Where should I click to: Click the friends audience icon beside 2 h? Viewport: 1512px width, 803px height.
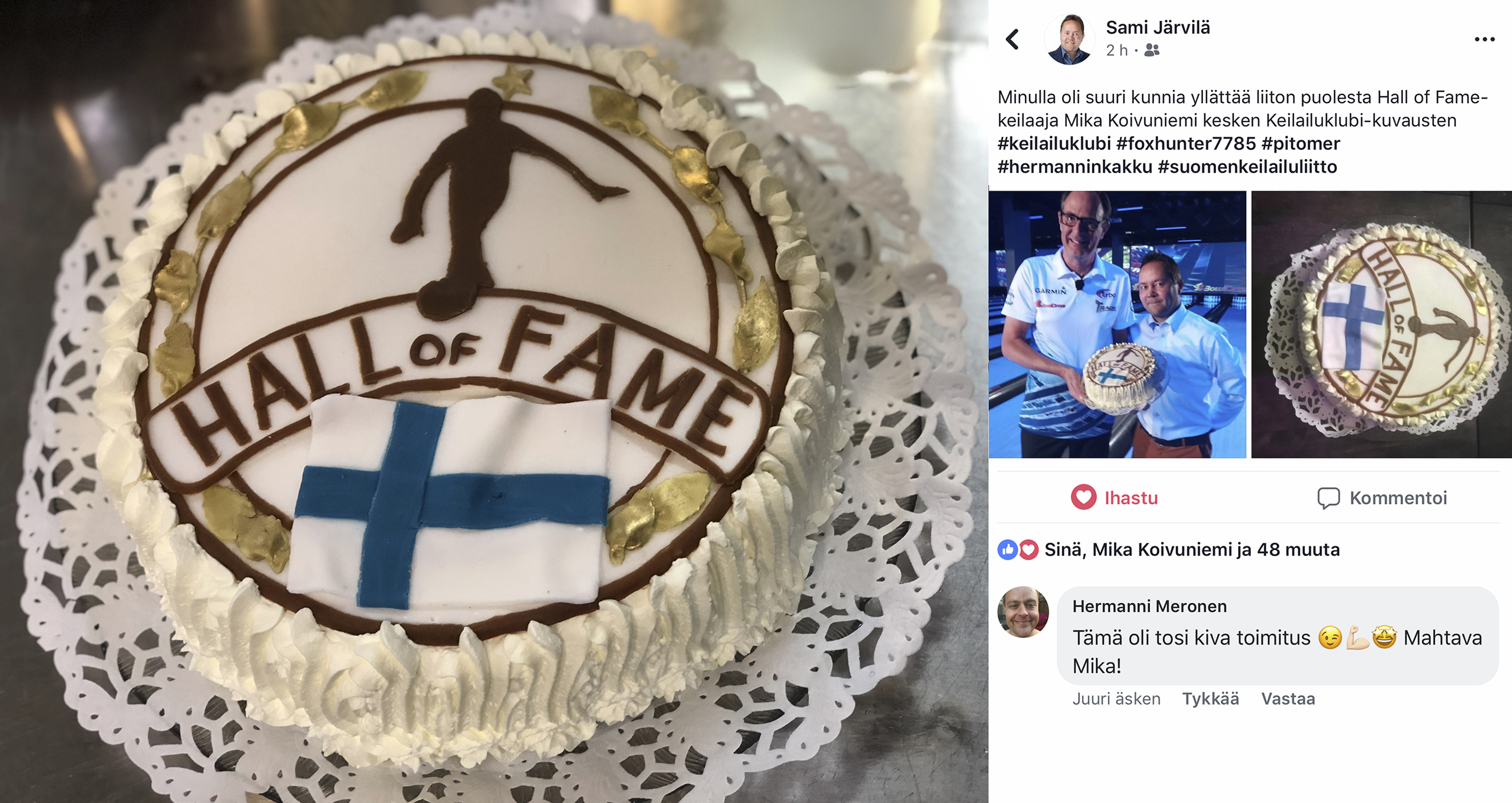1152,50
